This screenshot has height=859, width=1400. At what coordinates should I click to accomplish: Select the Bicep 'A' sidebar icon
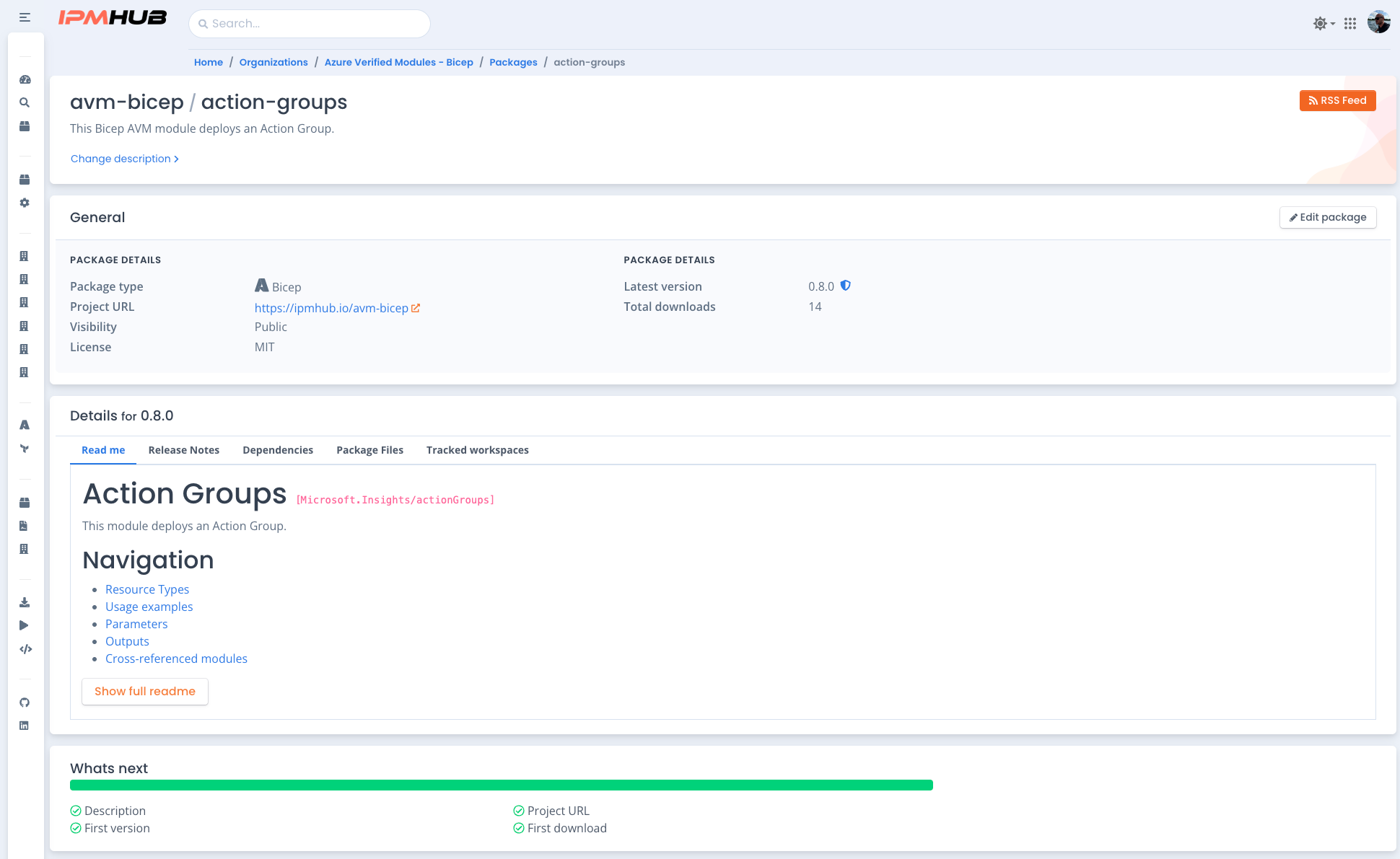coord(25,425)
